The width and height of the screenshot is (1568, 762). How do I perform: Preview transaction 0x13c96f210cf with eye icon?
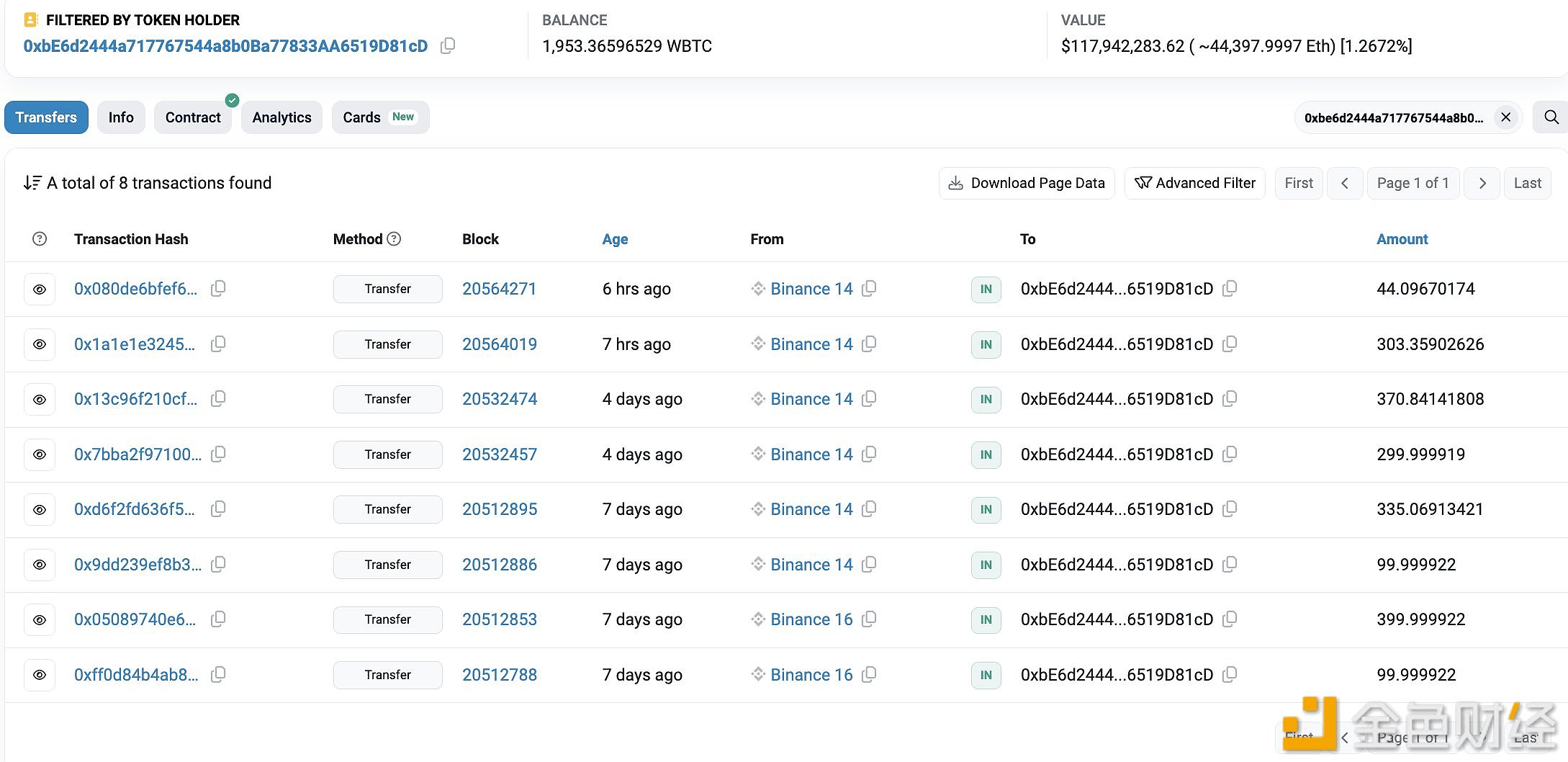tap(40, 400)
